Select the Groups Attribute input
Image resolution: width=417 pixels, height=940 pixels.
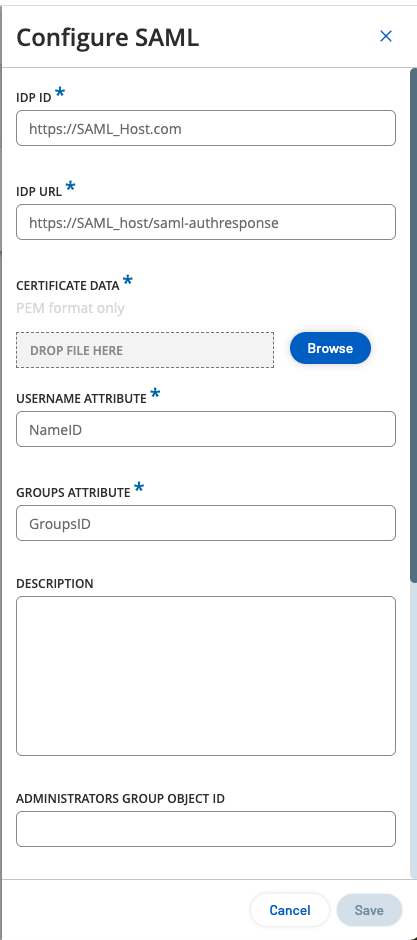point(206,523)
